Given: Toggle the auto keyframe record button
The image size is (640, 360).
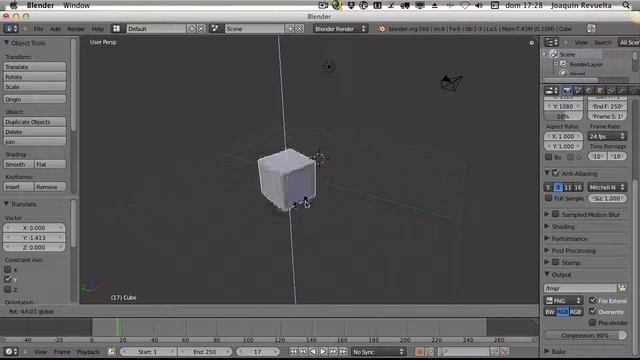Looking at the screenshot, I should (419, 351).
